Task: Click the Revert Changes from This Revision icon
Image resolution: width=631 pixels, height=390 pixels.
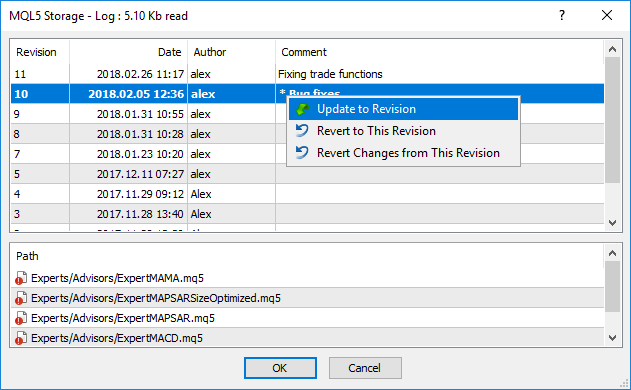Action: tap(302, 153)
